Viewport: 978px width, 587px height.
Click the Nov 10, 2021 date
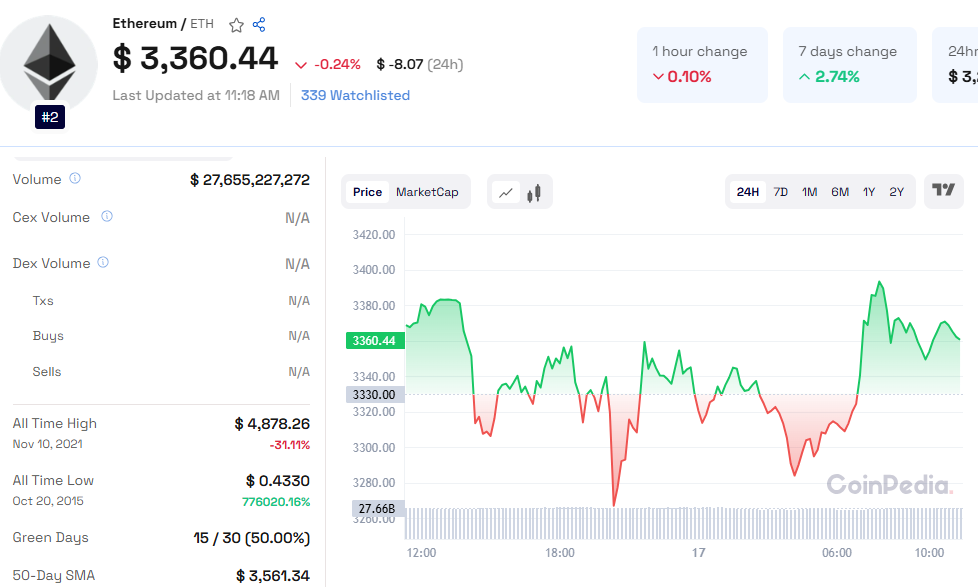(47, 444)
